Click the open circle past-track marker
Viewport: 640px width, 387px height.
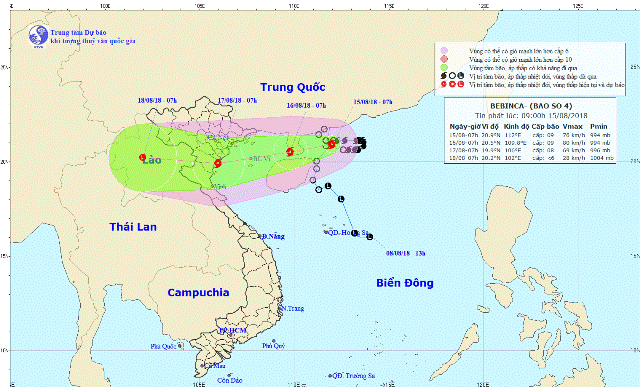point(318,190)
